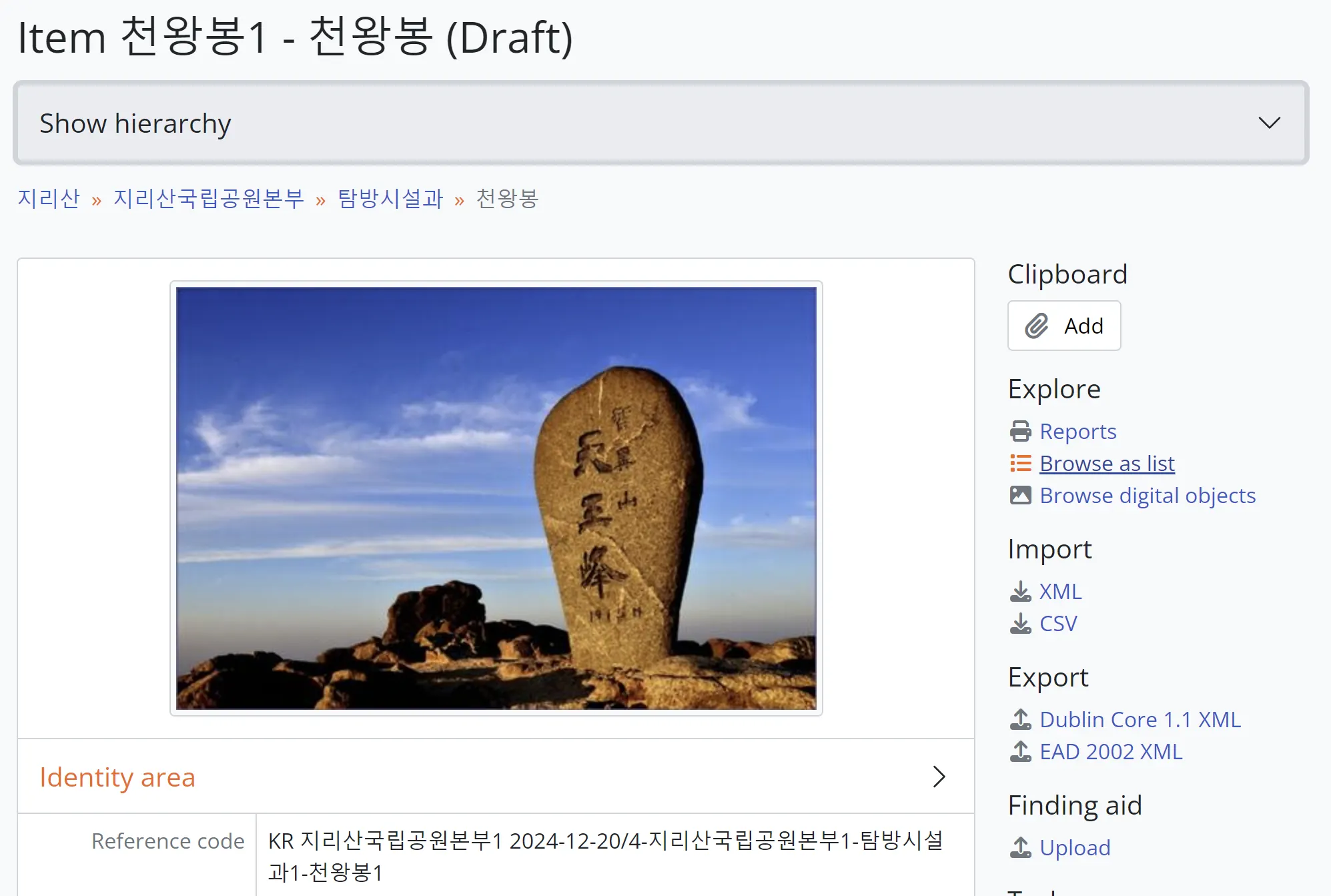1331x896 pixels.
Task: Click the upload icon under Finding aid
Action: pyautogui.click(x=1020, y=847)
